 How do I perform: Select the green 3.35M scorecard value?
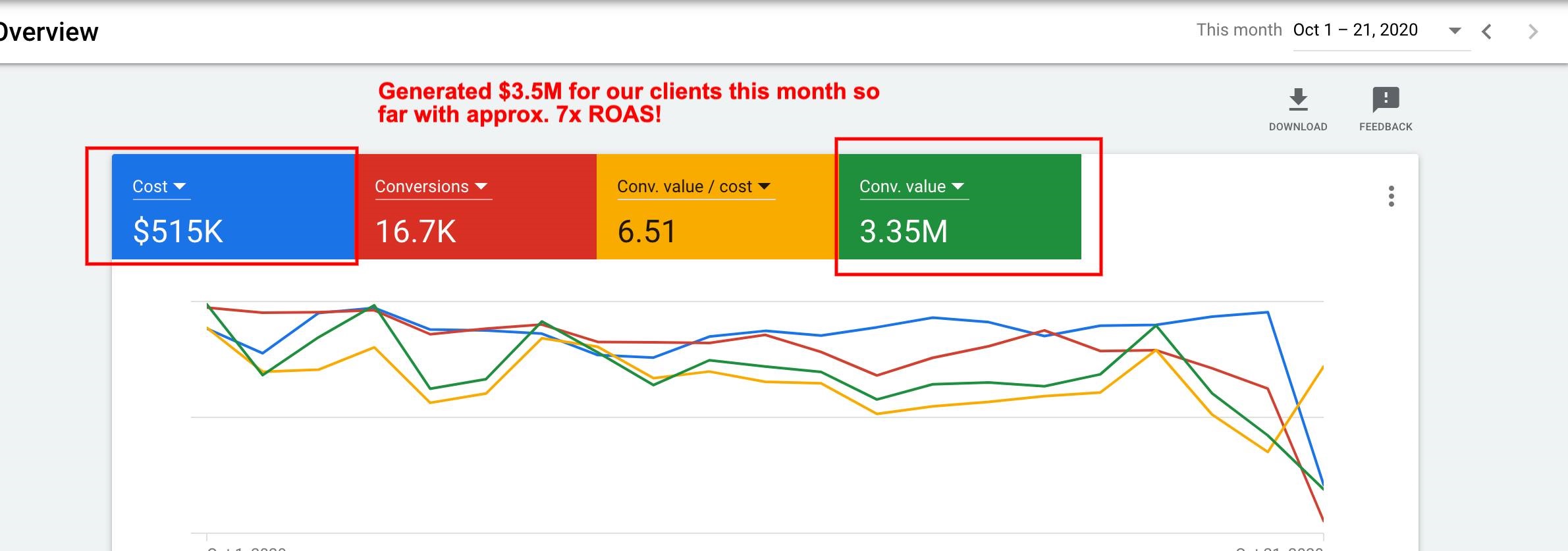904,232
